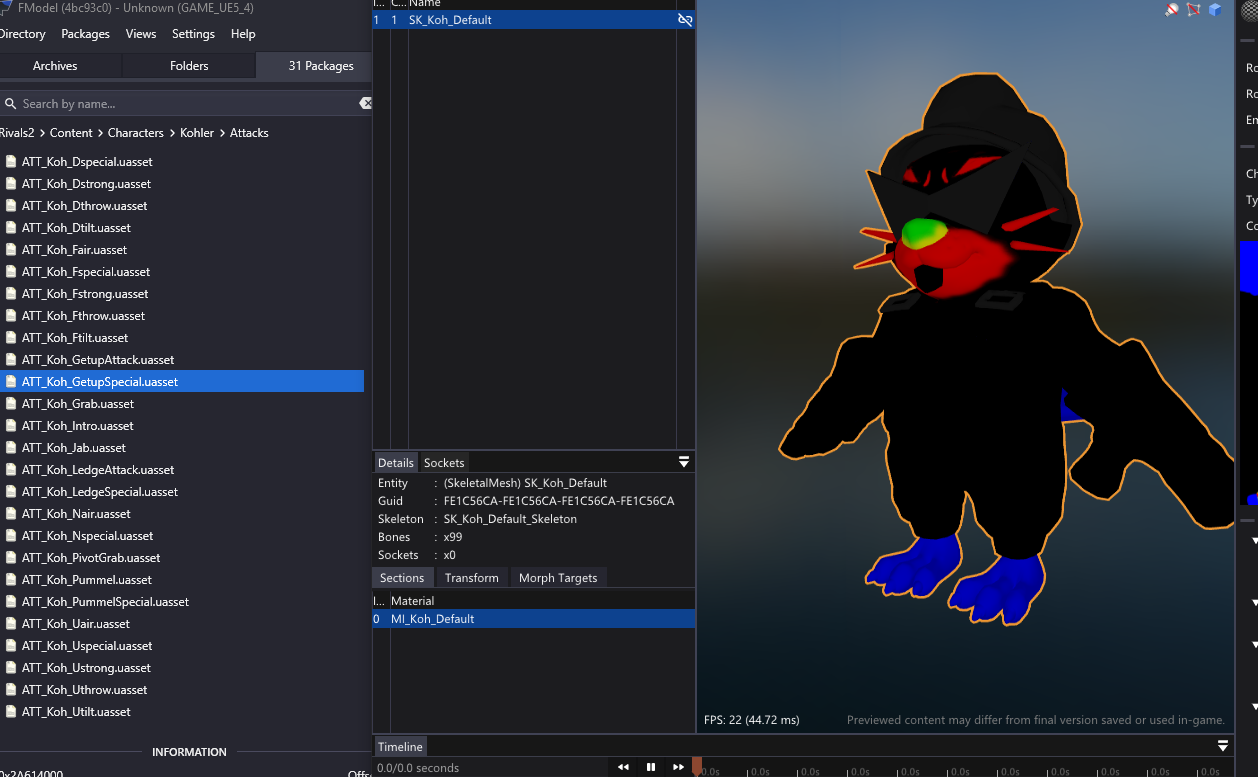Image resolution: width=1258 pixels, height=777 pixels.
Task: Toggle the lights icon in the viewport
Action: [1172, 10]
